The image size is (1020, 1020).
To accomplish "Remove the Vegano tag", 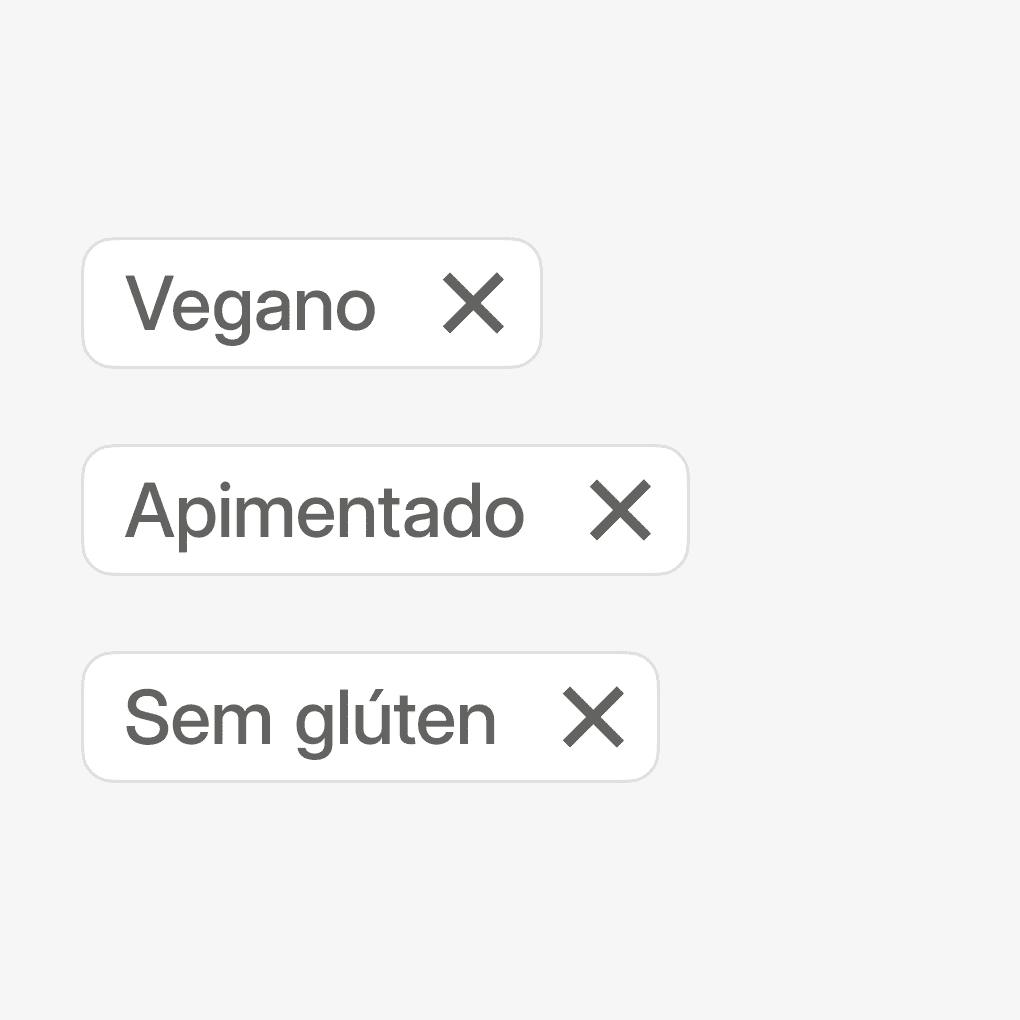I will coord(473,304).
